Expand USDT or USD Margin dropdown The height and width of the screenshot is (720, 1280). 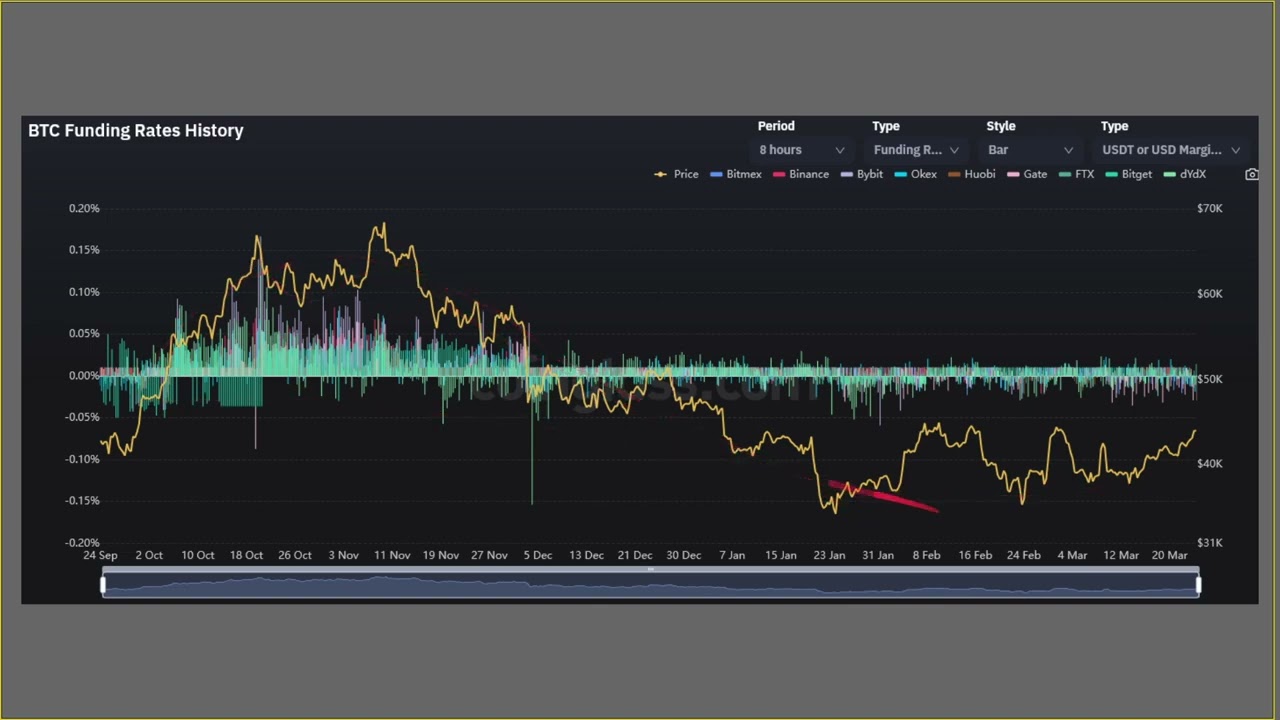click(1171, 150)
